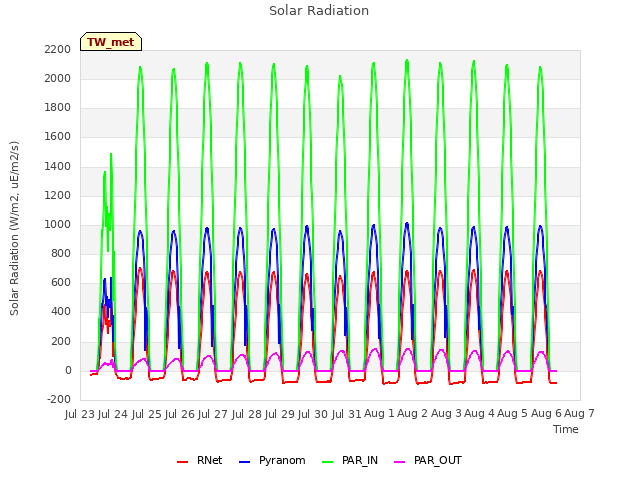
Task: Click the Jul 29 x-axis tick label
Action: [x=280, y=414]
